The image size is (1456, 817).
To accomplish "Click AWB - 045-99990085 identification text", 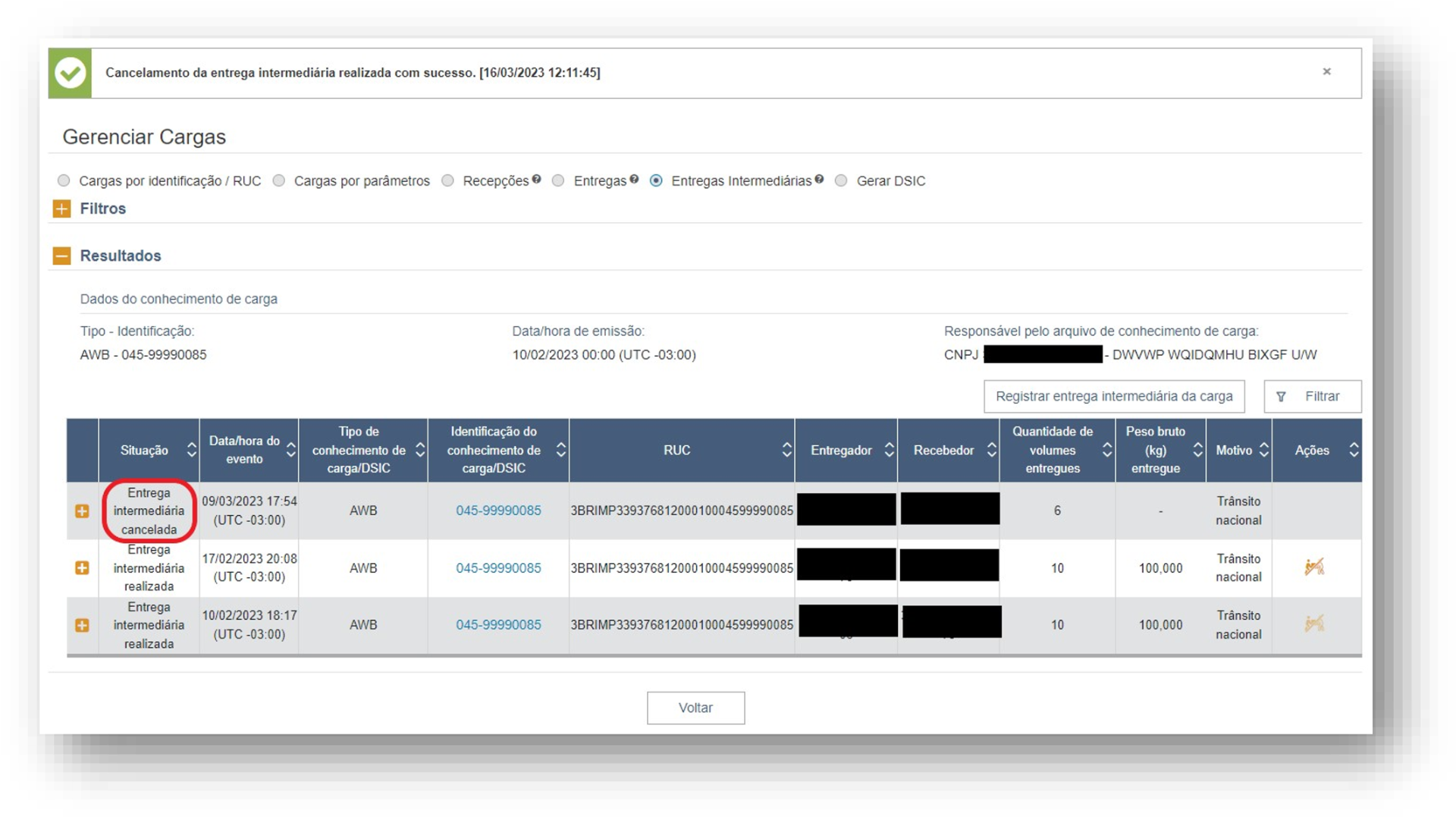I will click(143, 354).
